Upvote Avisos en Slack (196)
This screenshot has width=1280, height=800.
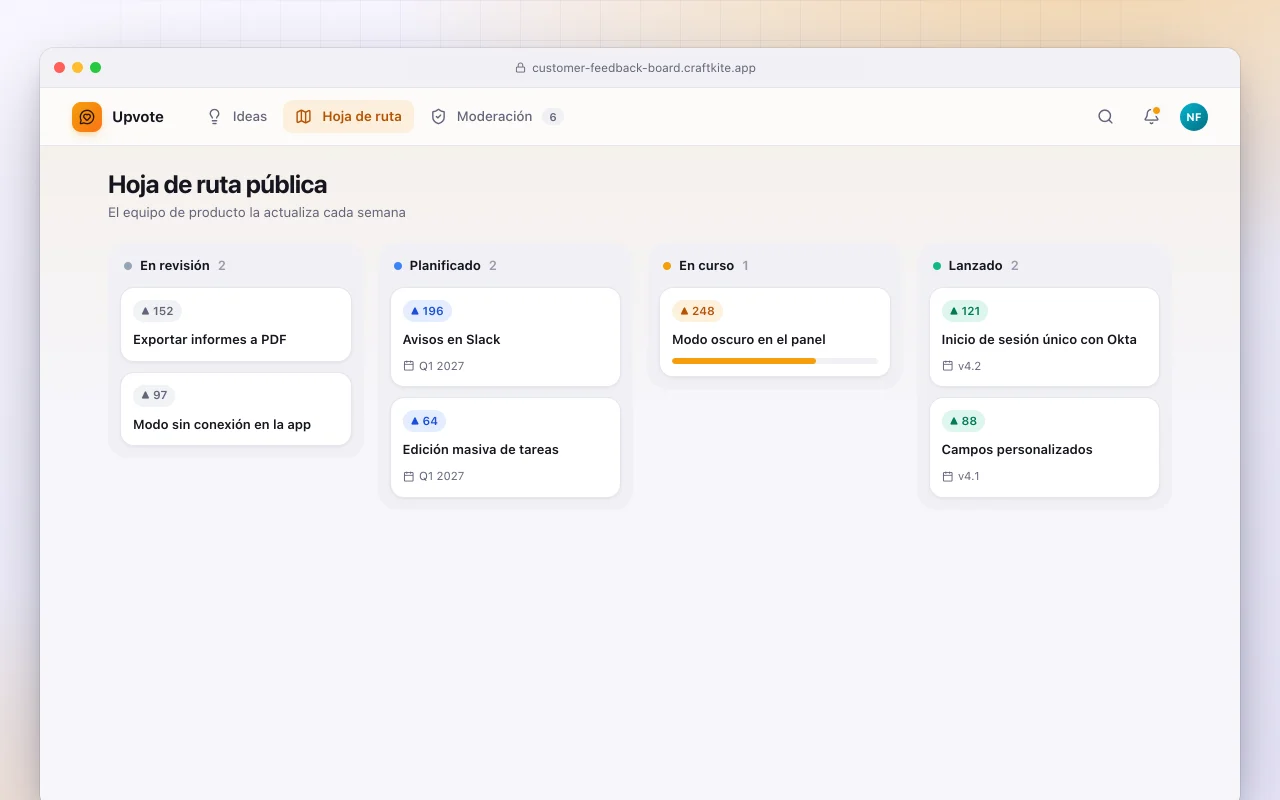427,311
